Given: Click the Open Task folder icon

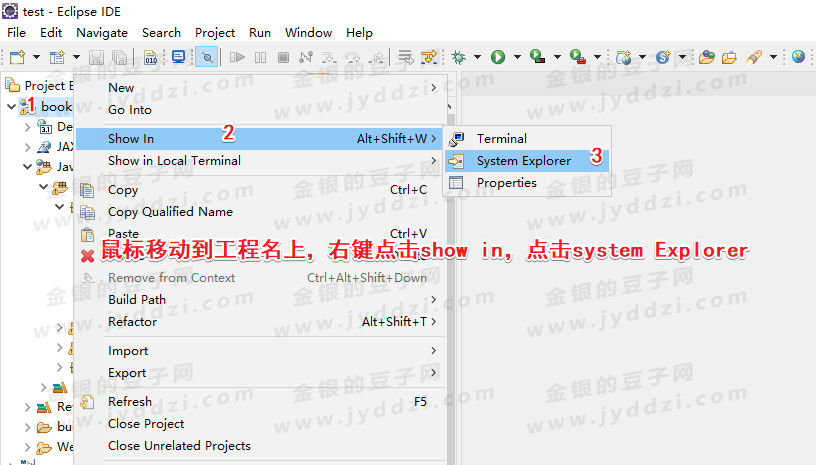Looking at the screenshot, I should pos(729,57).
